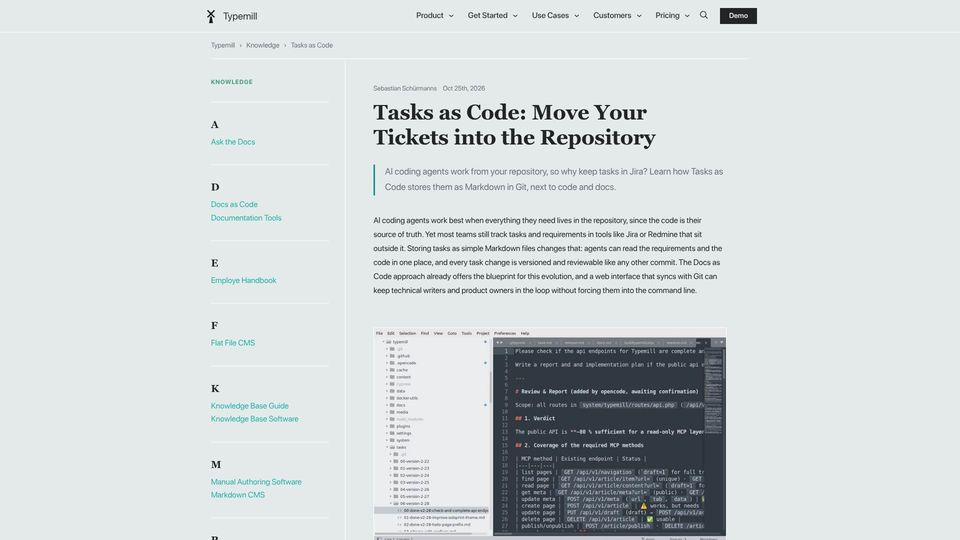Expand the Product dropdown menu
This screenshot has width=960, height=540.
pyautogui.click(x=435, y=16)
